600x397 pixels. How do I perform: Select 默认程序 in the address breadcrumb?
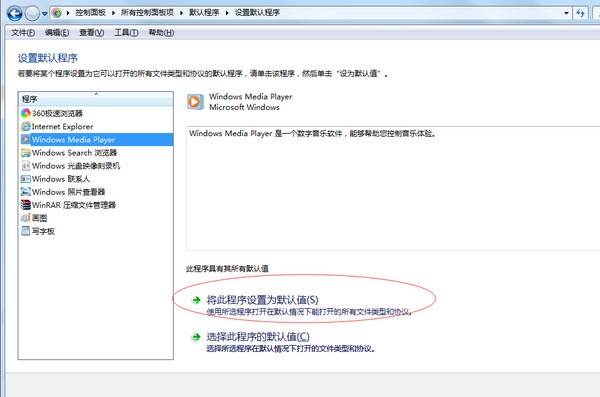(x=204, y=13)
